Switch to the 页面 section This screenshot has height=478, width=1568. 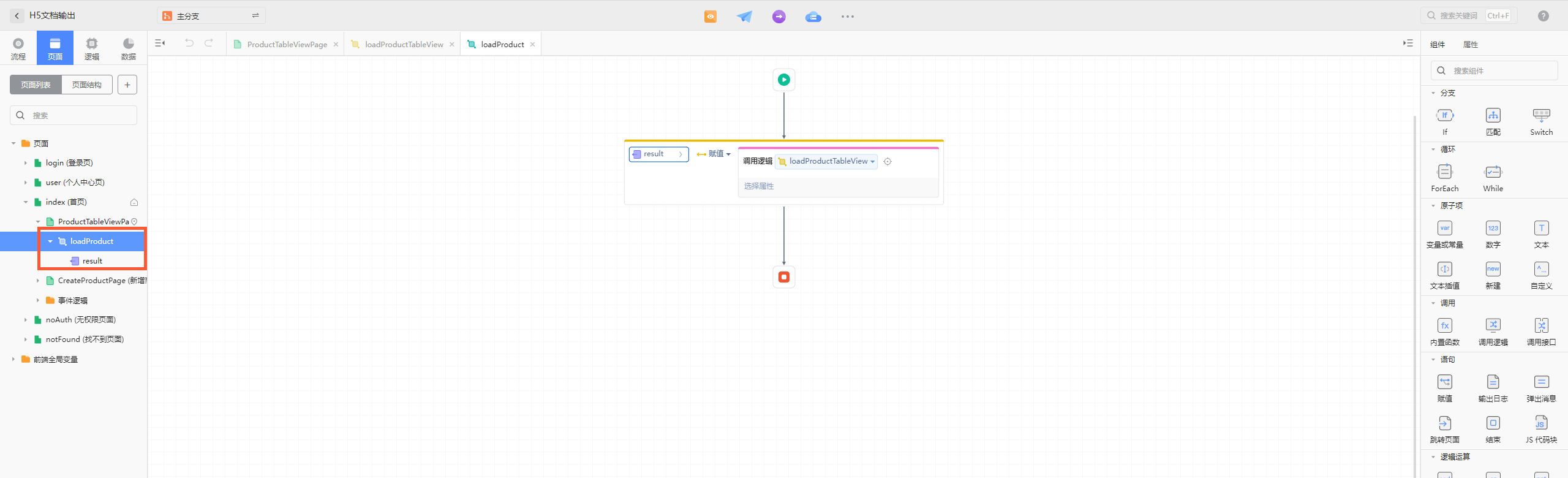[x=55, y=48]
